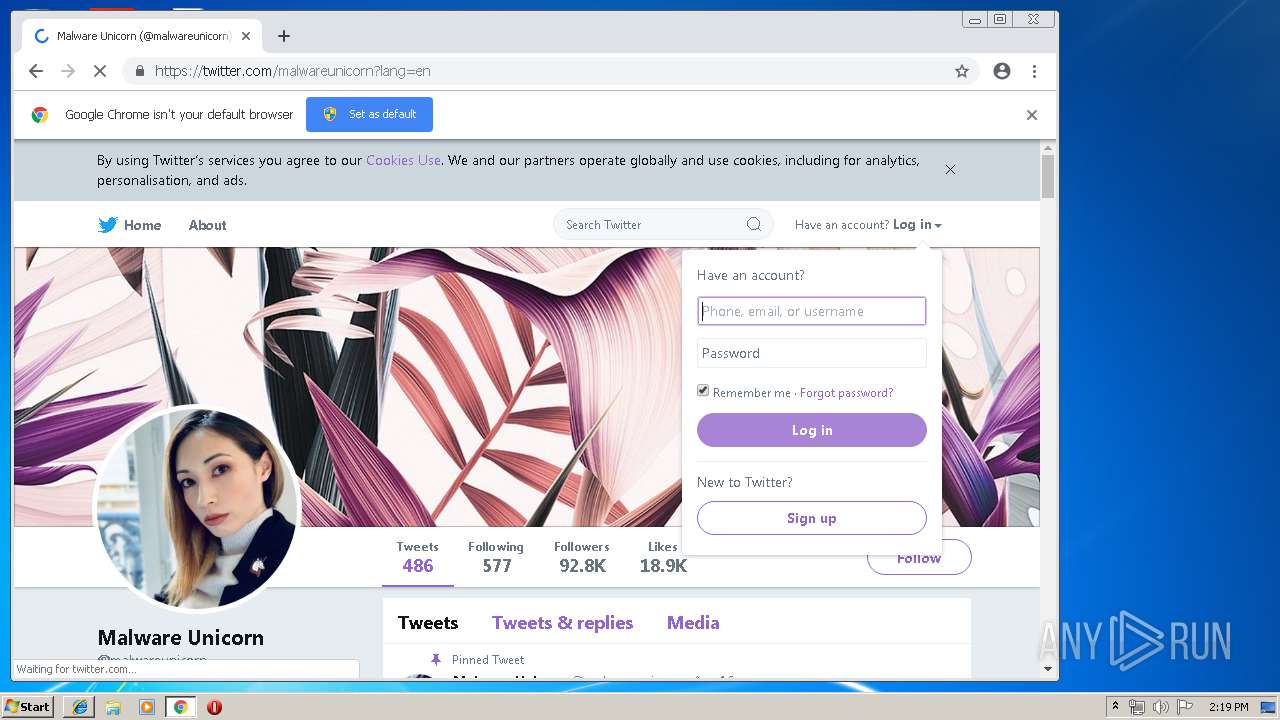View the Likes 18.9K list
The image size is (1280, 720).
[663, 557]
